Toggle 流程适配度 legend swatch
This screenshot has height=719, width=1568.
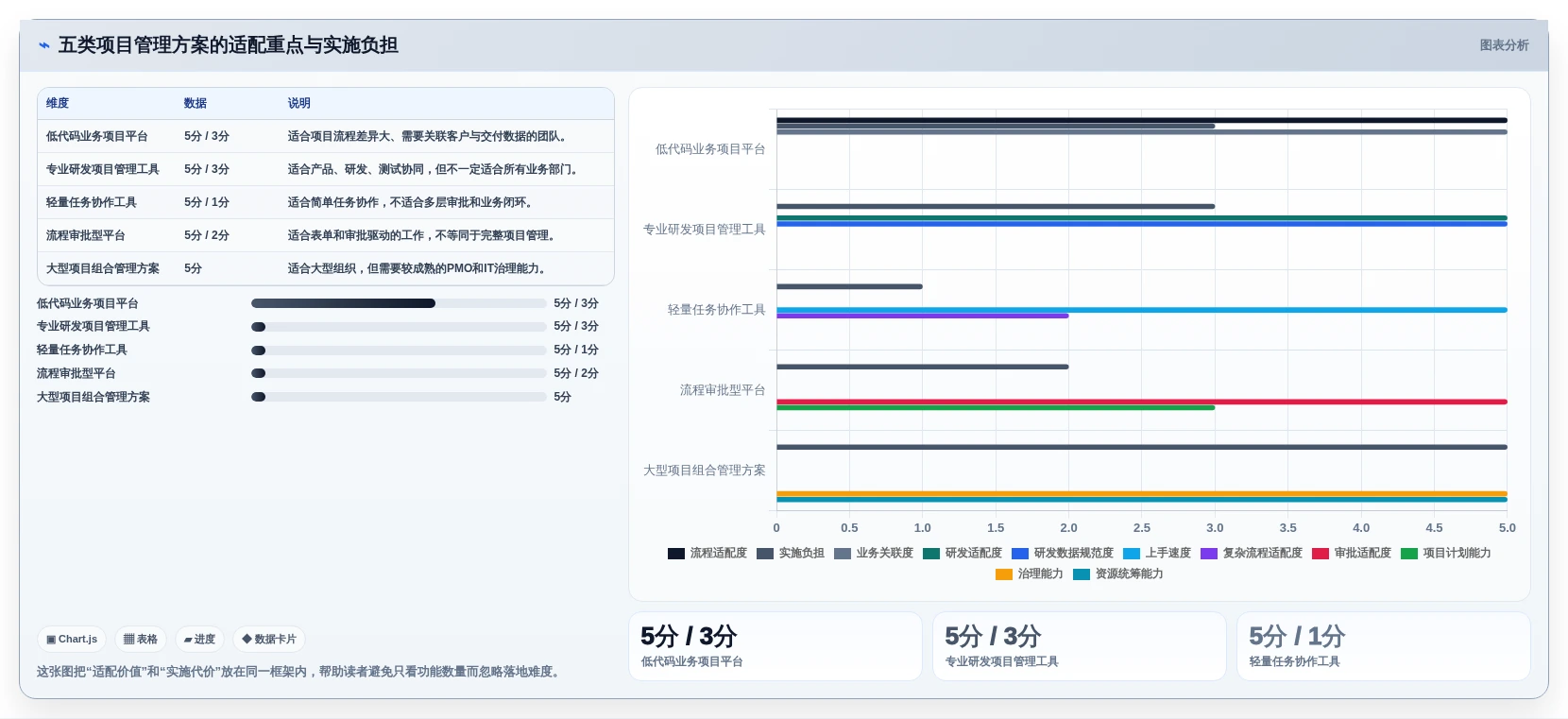click(x=676, y=554)
